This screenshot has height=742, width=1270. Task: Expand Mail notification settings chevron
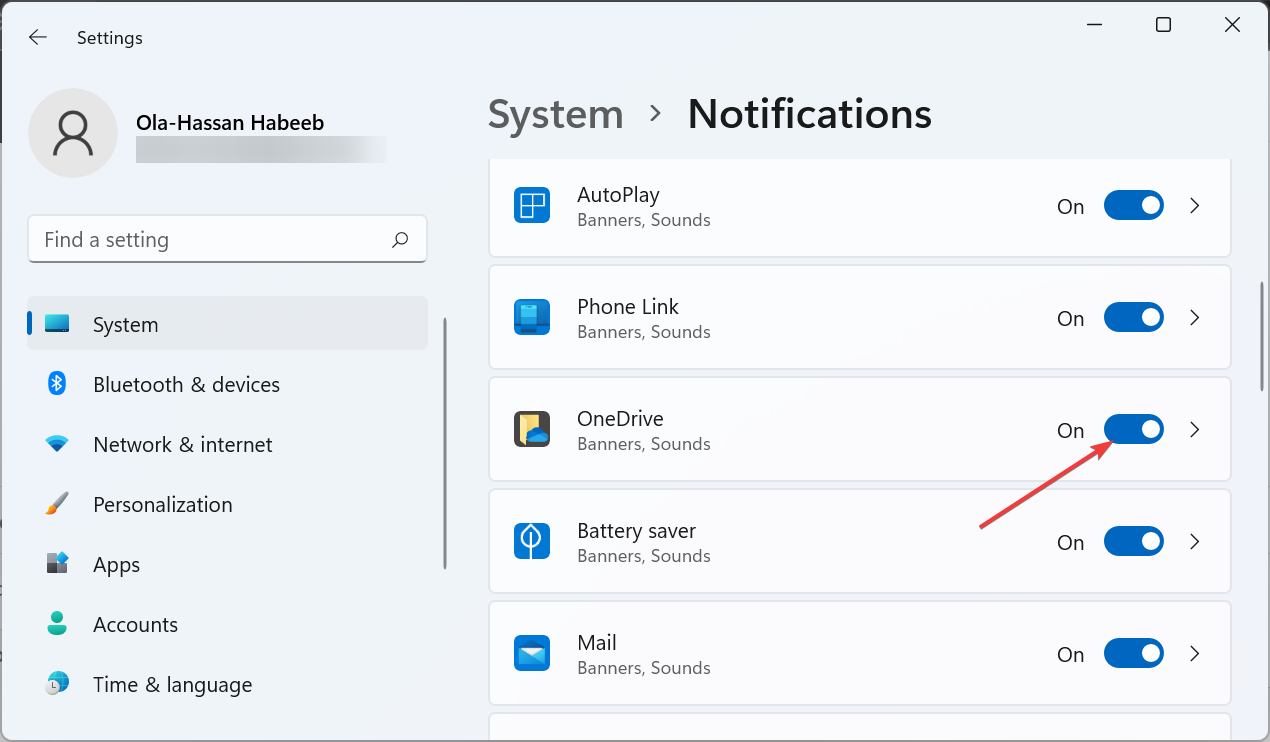tap(1195, 654)
